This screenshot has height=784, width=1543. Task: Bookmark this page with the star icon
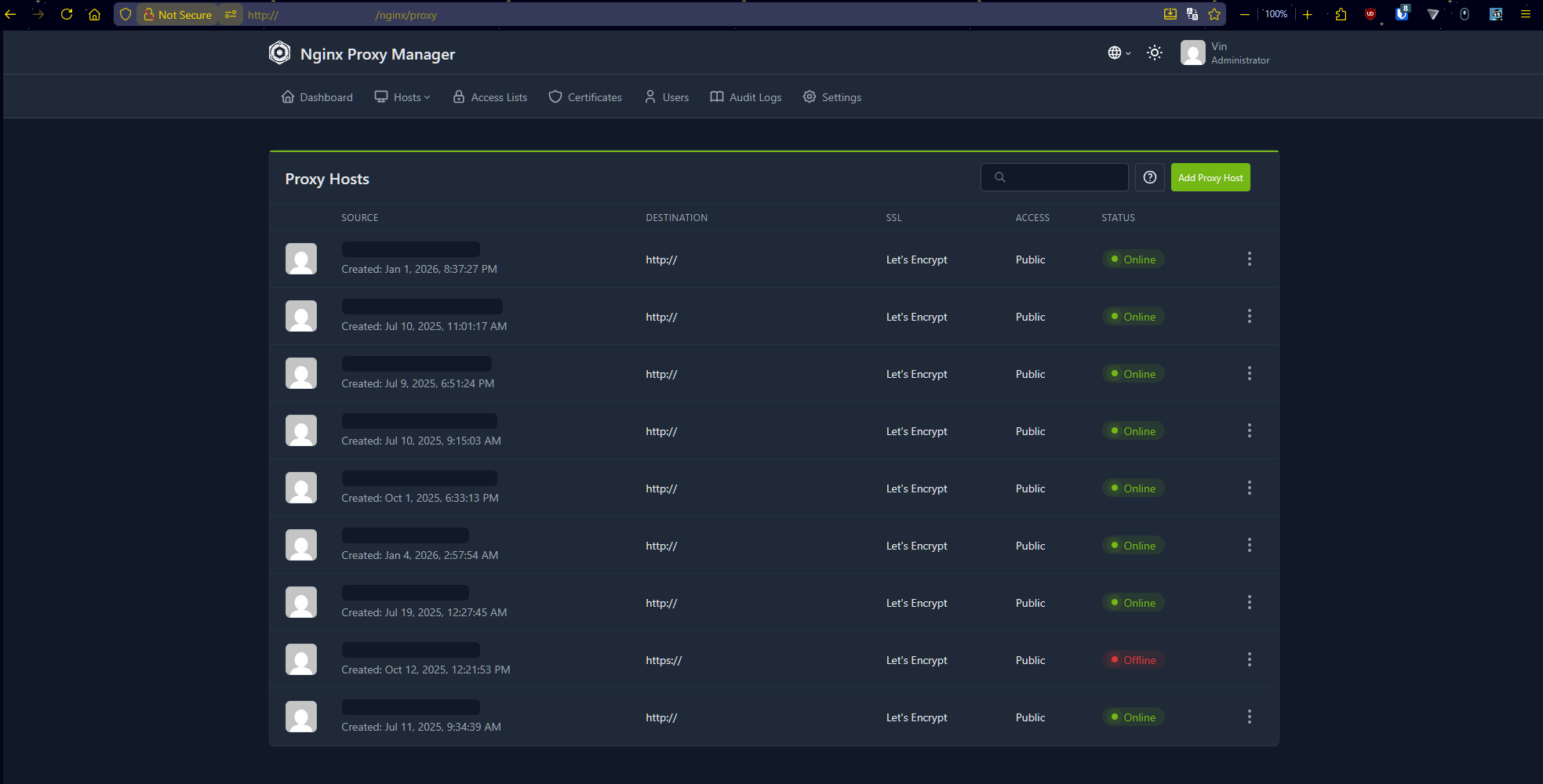1214,14
